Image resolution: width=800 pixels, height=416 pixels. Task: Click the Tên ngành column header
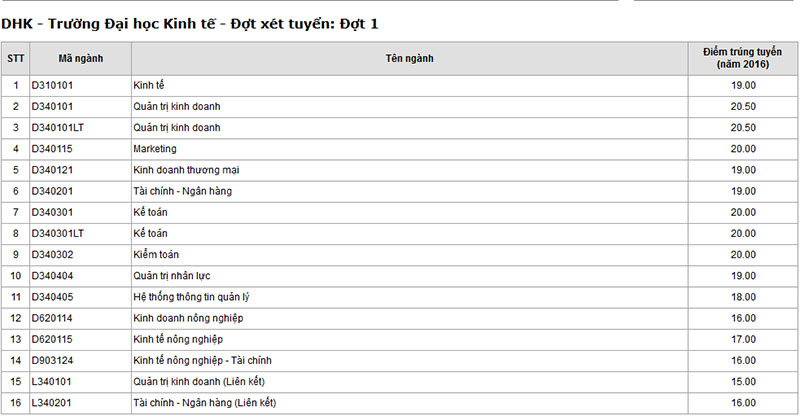point(410,58)
